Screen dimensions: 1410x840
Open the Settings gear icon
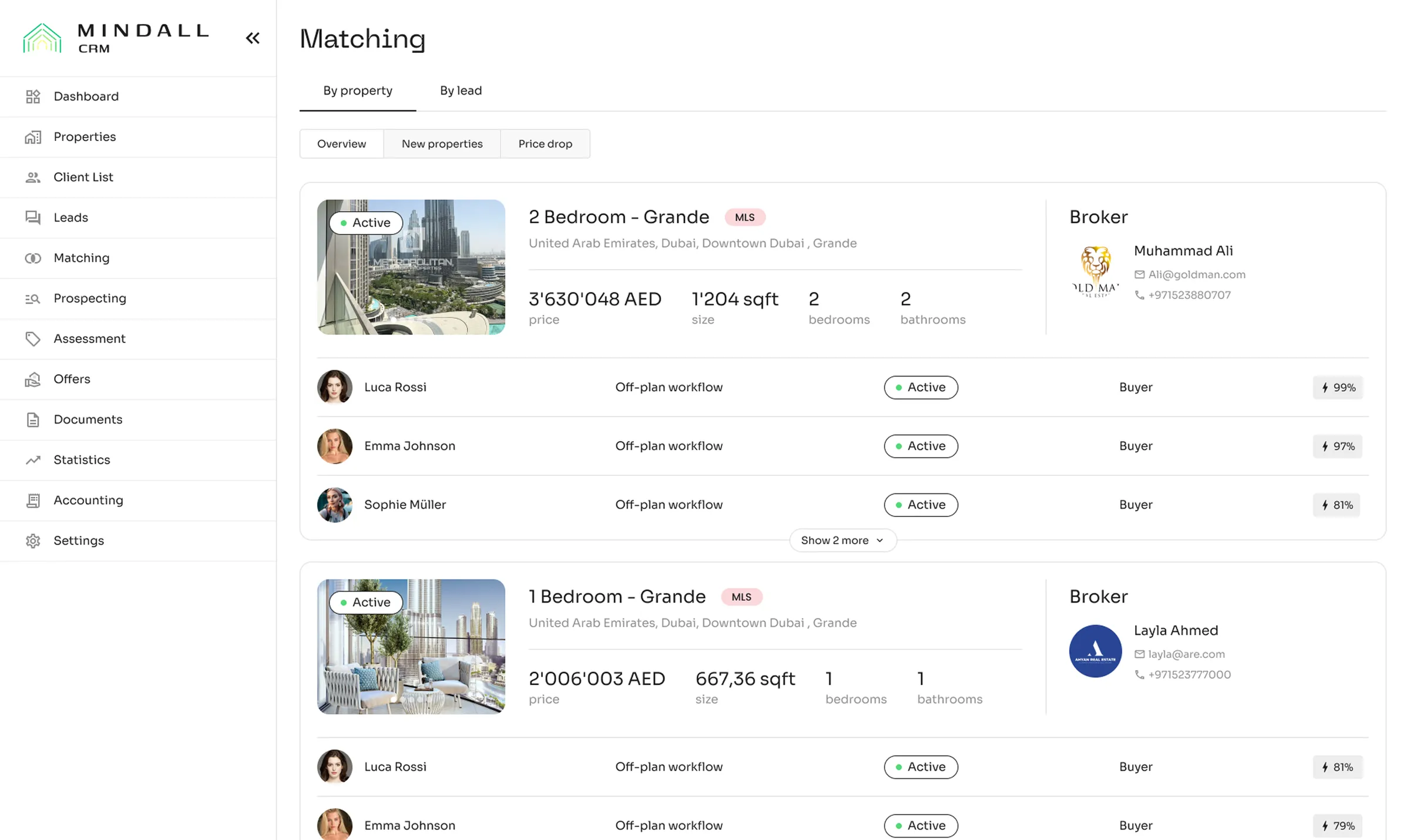[x=33, y=541]
